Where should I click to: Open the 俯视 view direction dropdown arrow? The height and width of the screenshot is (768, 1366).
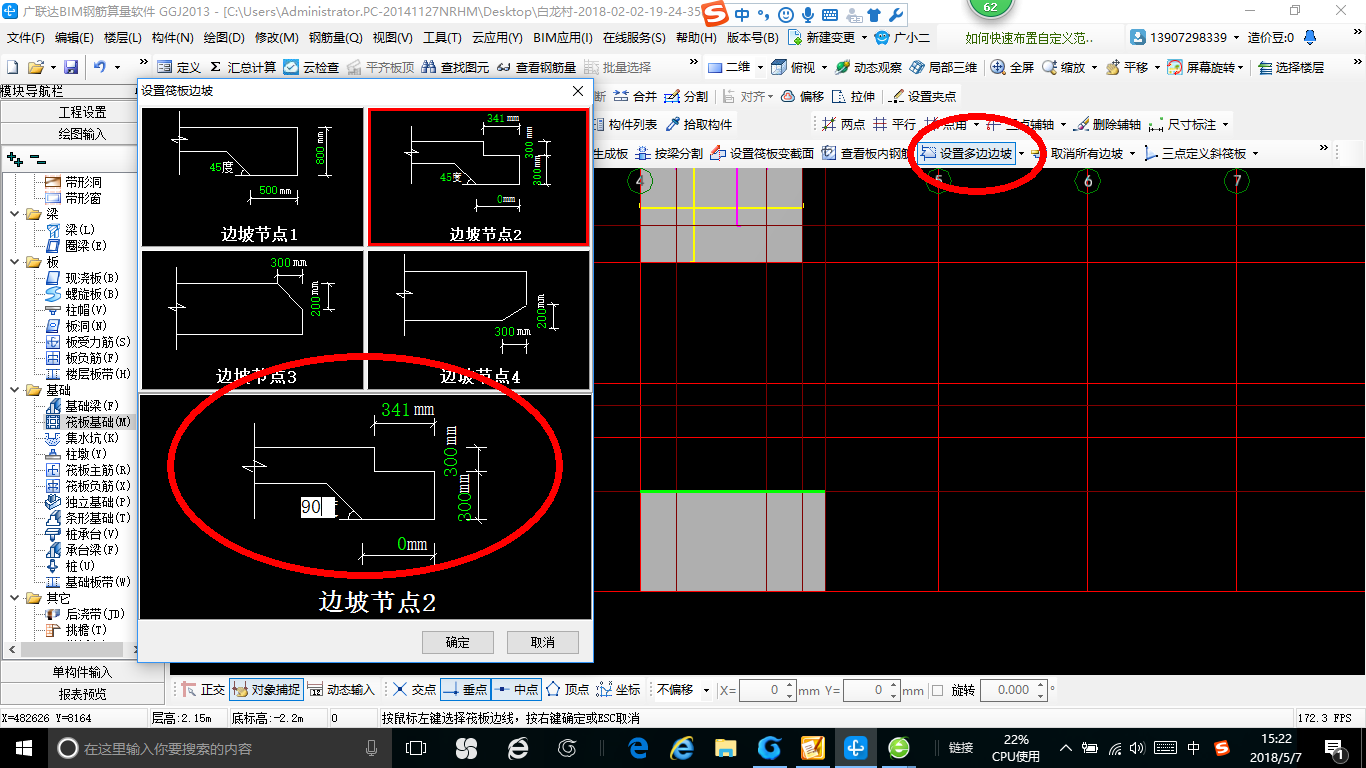(x=826, y=67)
